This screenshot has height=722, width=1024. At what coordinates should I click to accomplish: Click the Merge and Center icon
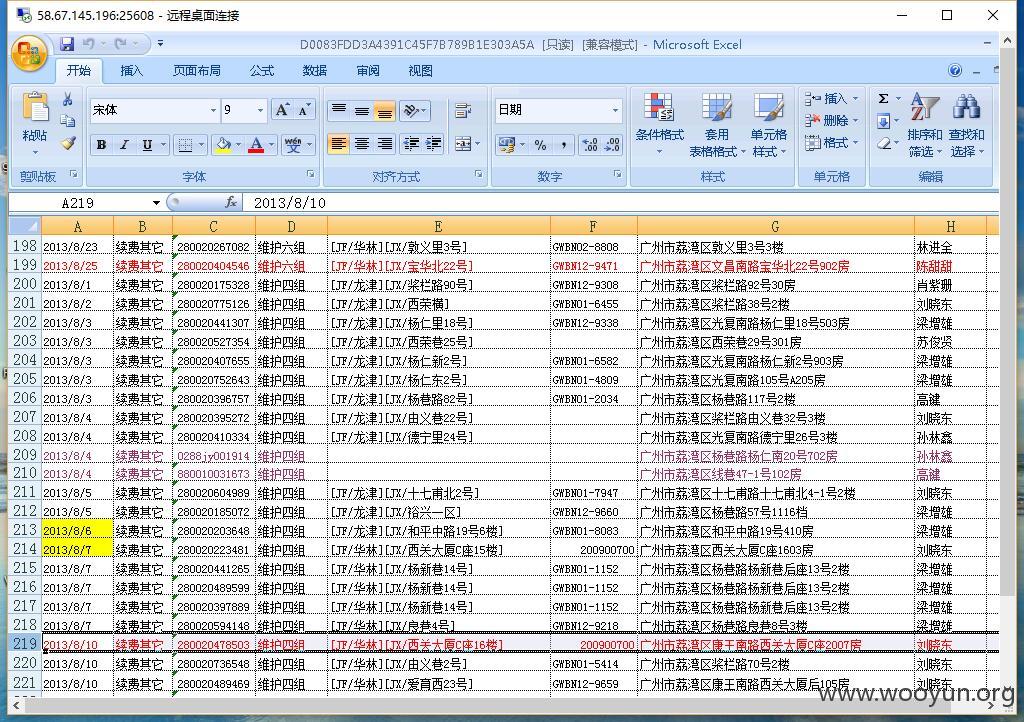click(463, 144)
